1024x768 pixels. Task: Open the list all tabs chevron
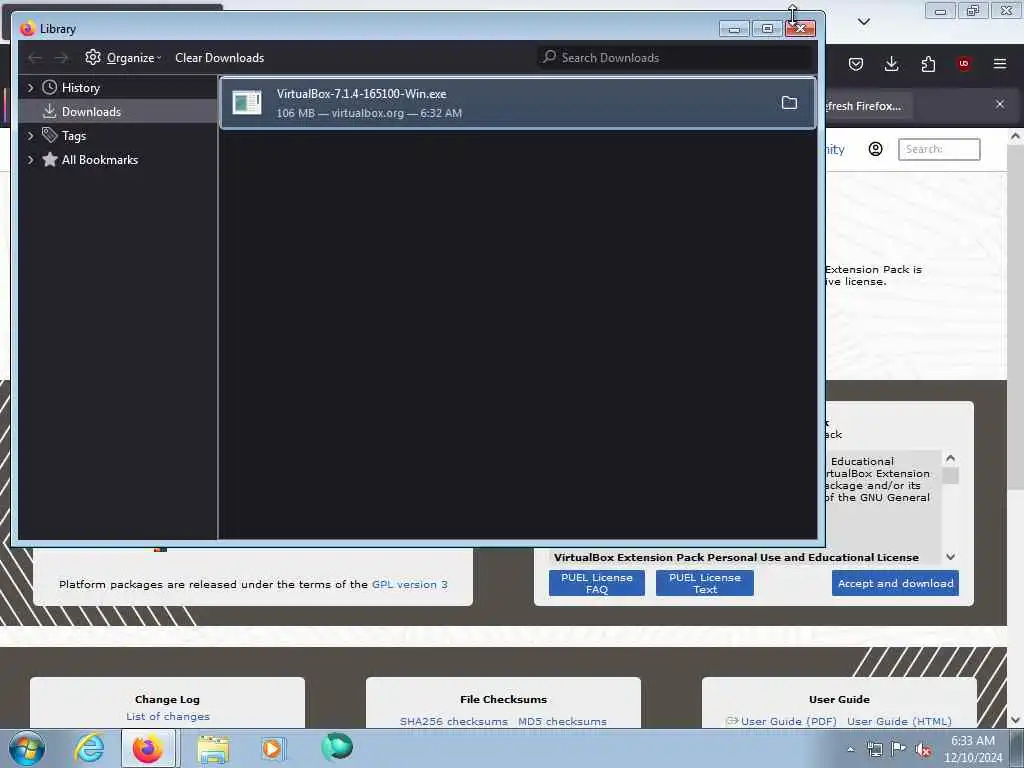pyautogui.click(x=863, y=22)
